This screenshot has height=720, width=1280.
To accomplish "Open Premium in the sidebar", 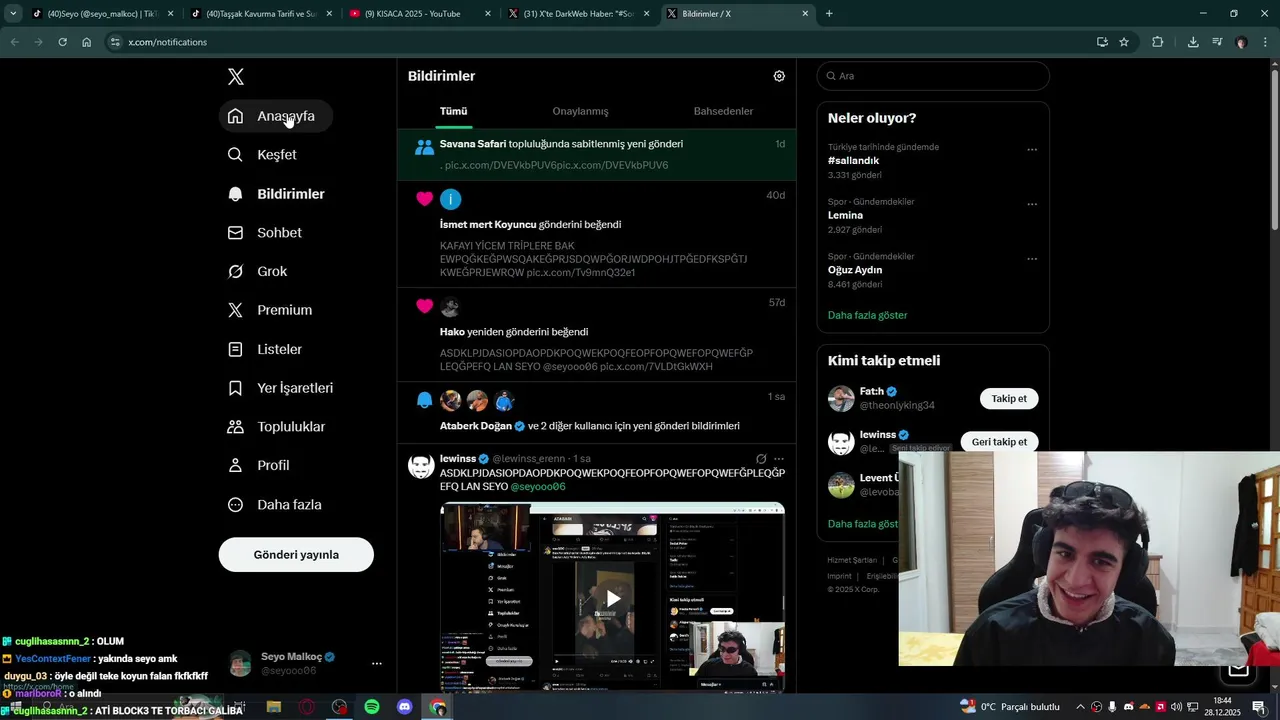I will 270,310.
